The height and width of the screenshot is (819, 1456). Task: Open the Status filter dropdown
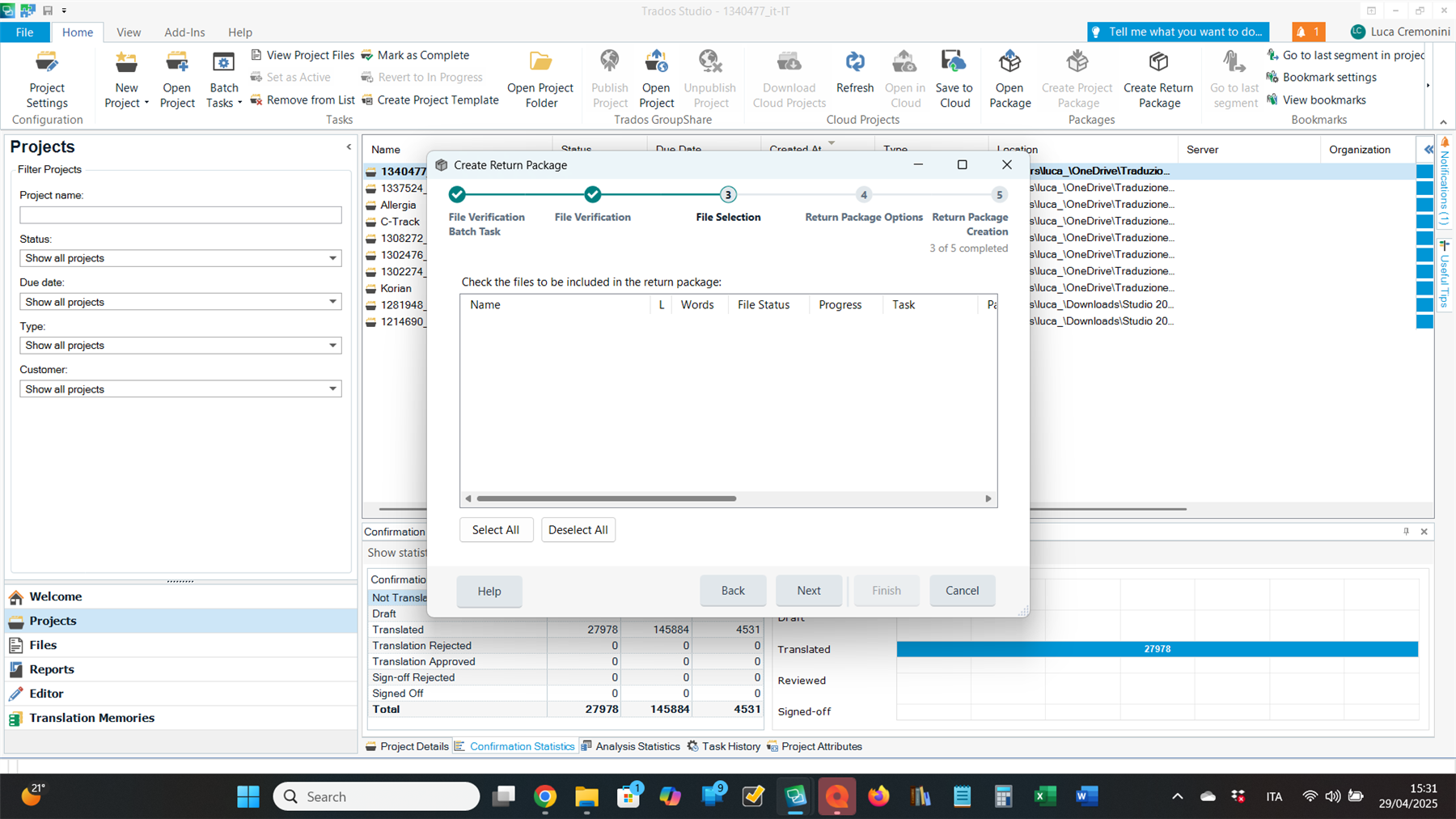tap(332, 257)
